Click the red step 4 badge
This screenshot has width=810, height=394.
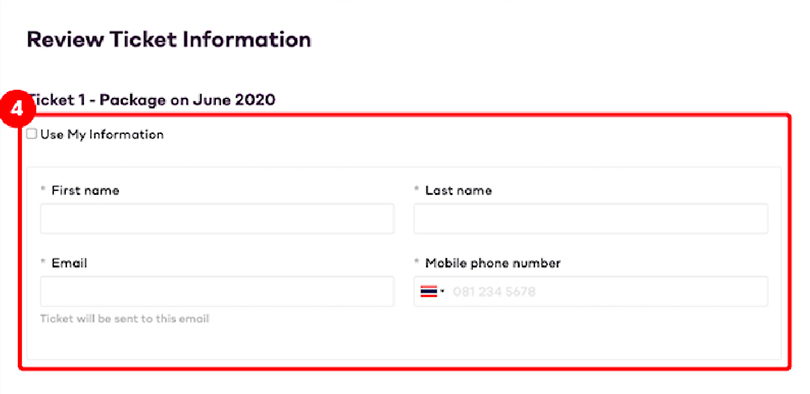17,110
